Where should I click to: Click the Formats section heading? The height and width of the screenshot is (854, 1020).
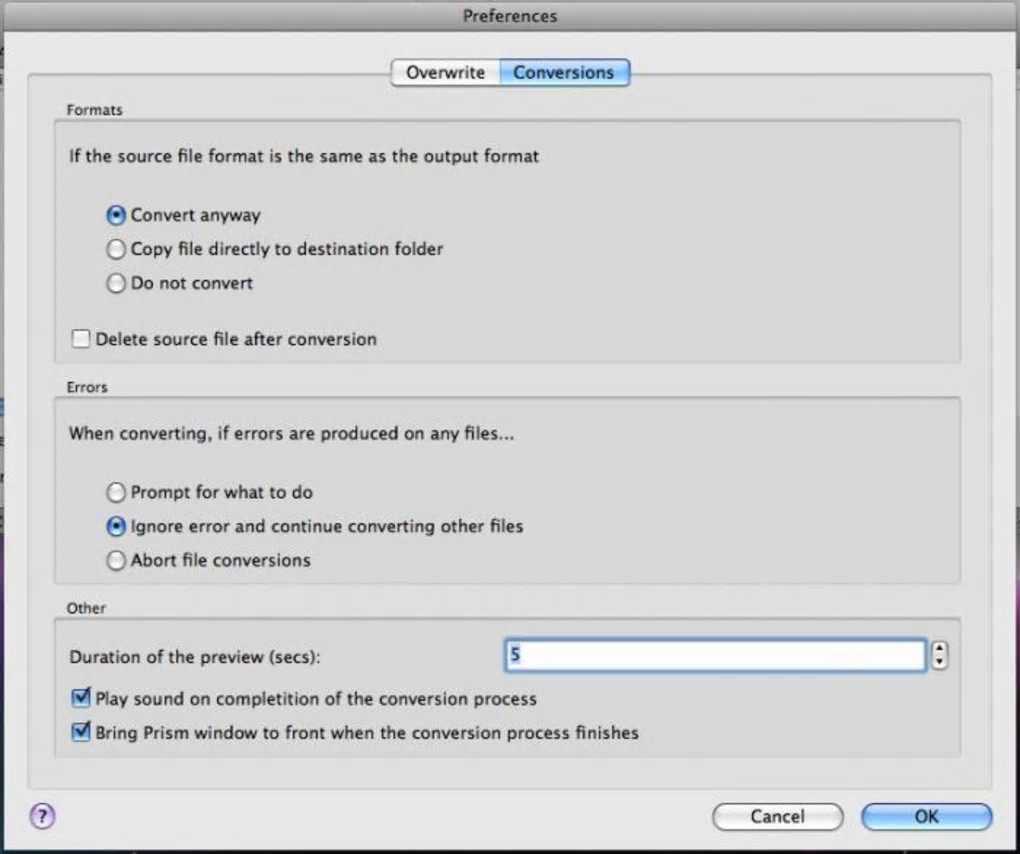pyautogui.click(x=94, y=110)
